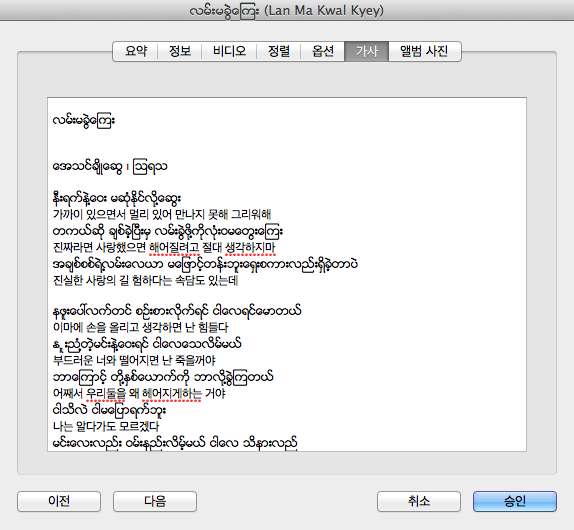
Task: Click the line '진짜라면 사랑했으면 헤어질려고 절대 생각하지마'
Action: [164, 247]
